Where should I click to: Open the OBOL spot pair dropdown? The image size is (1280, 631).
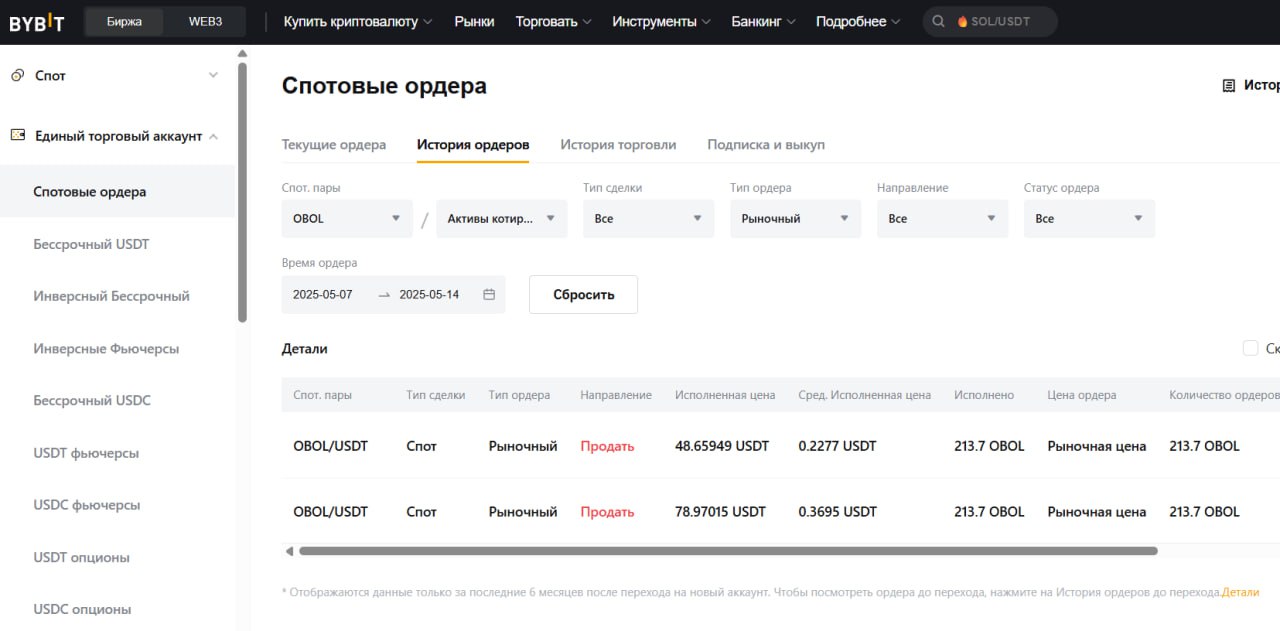click(347, 218)
